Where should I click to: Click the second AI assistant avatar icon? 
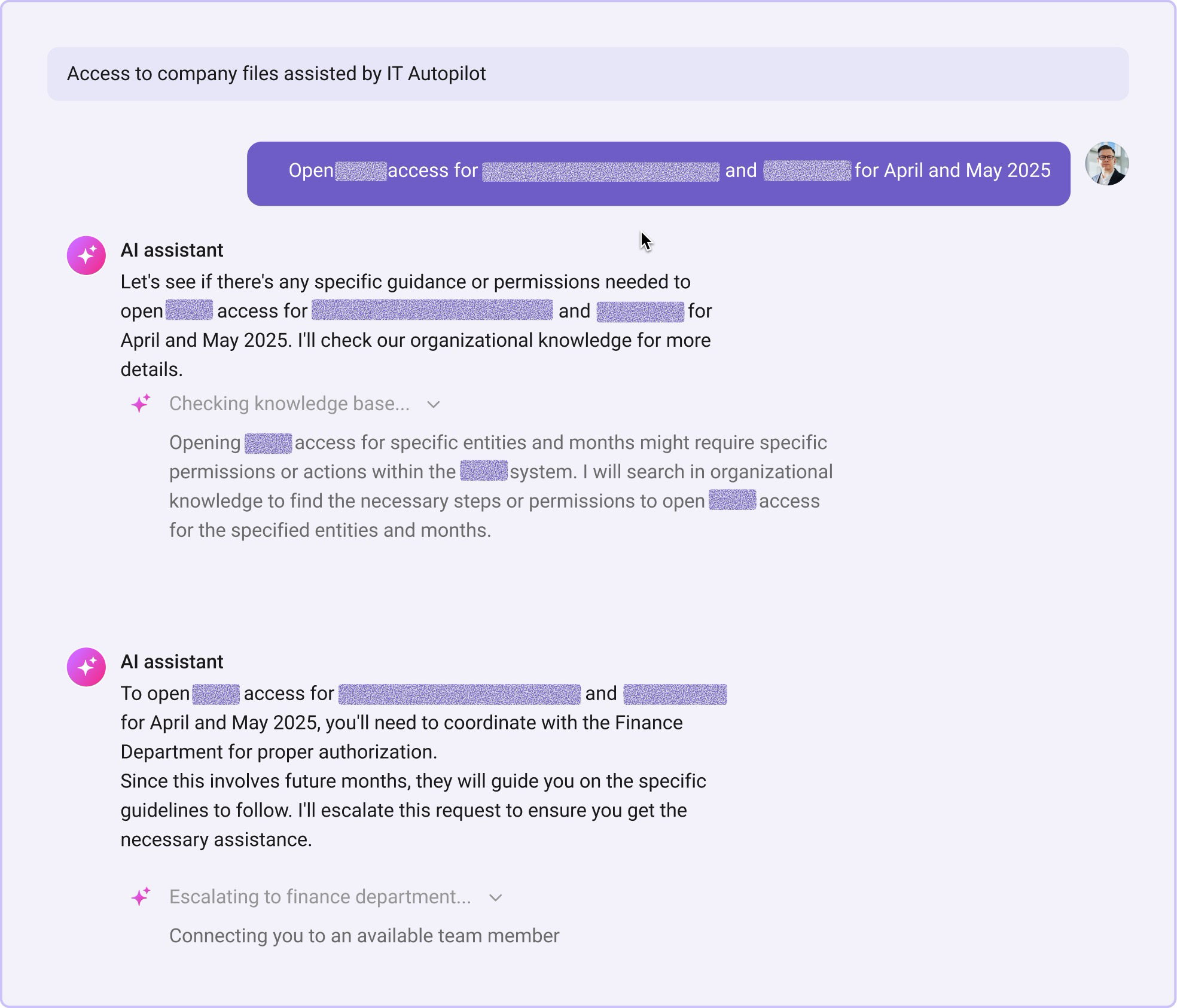(x=86, y=667)
